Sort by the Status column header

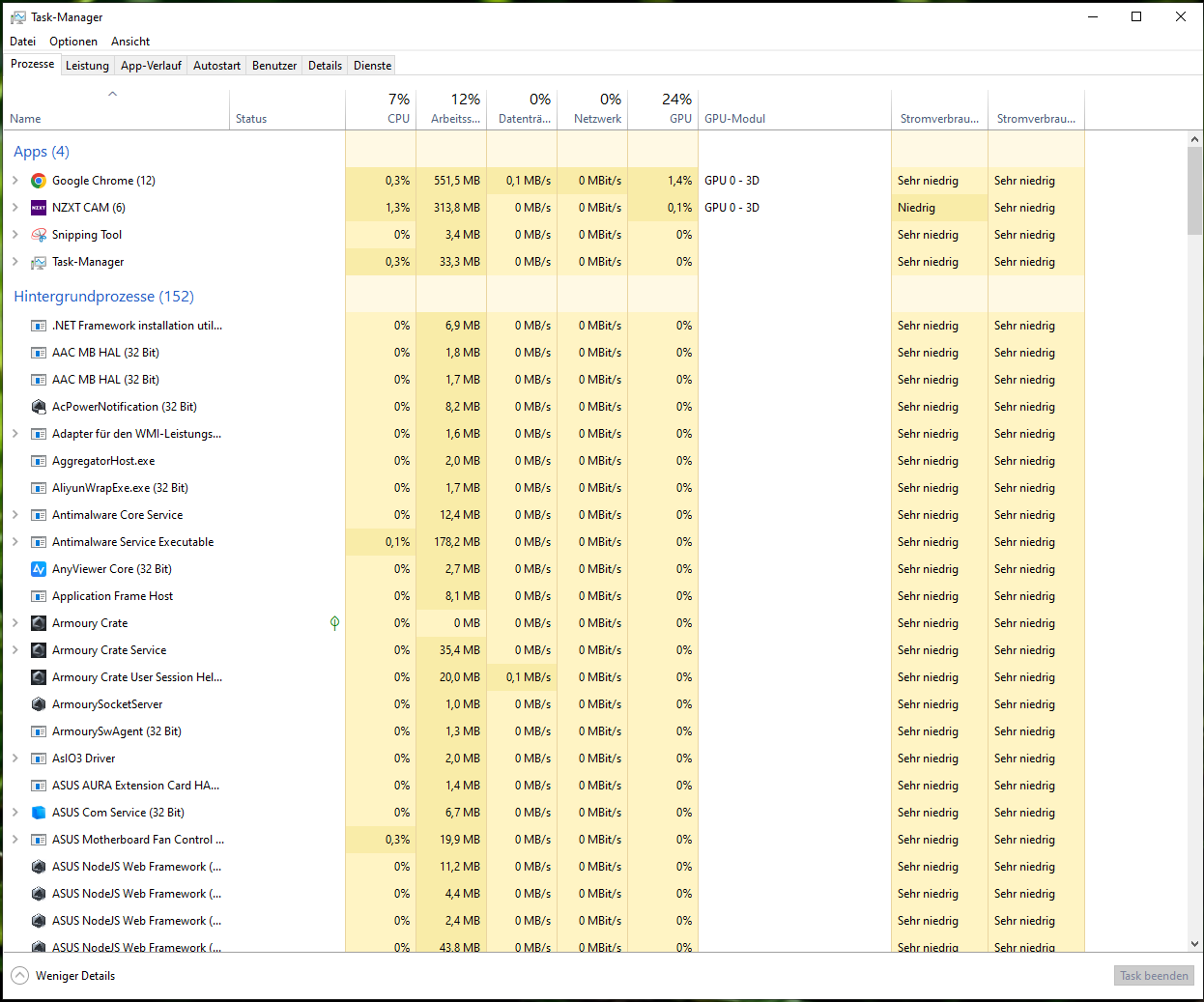coord(287,109)
